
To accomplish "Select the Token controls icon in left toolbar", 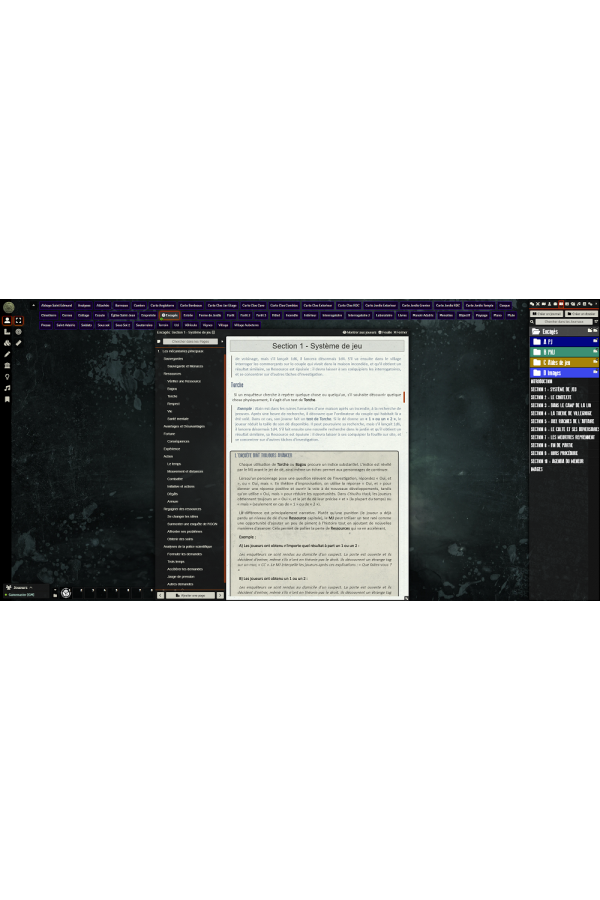I will tap(7, 321).
